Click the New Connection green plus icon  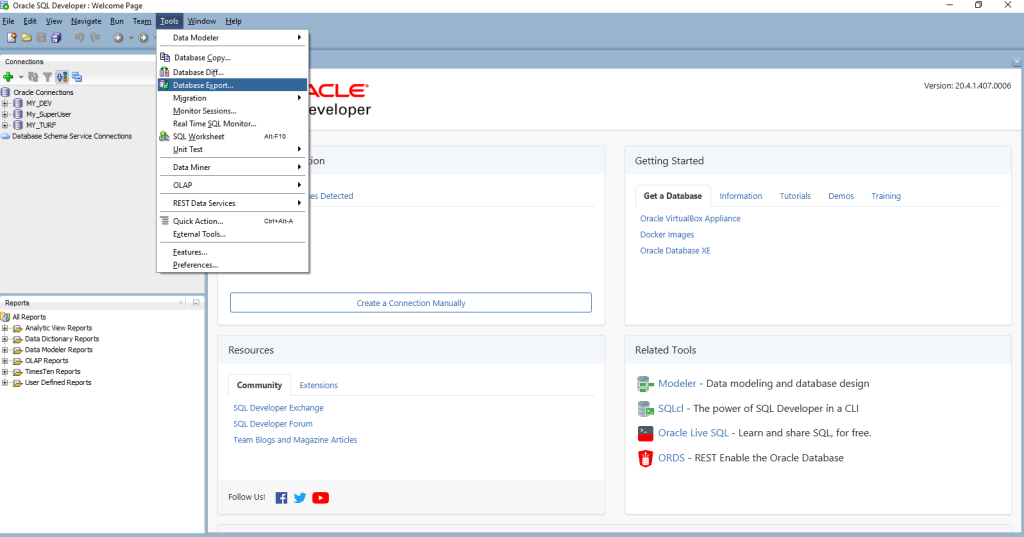(x=8, y=77)
